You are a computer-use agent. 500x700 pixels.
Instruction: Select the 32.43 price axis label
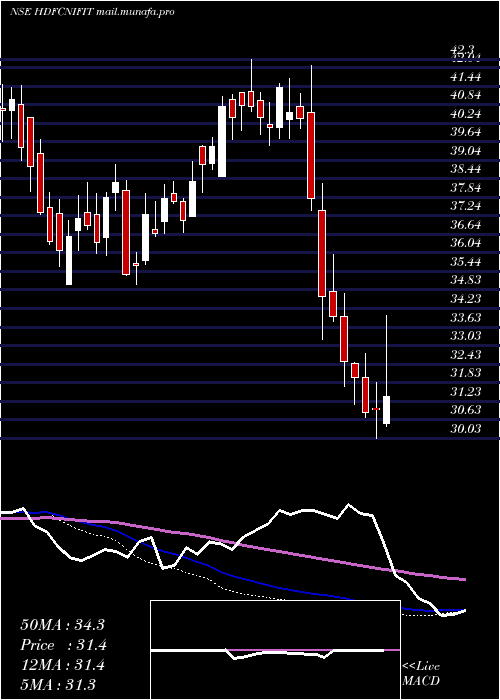pos(465,355)
